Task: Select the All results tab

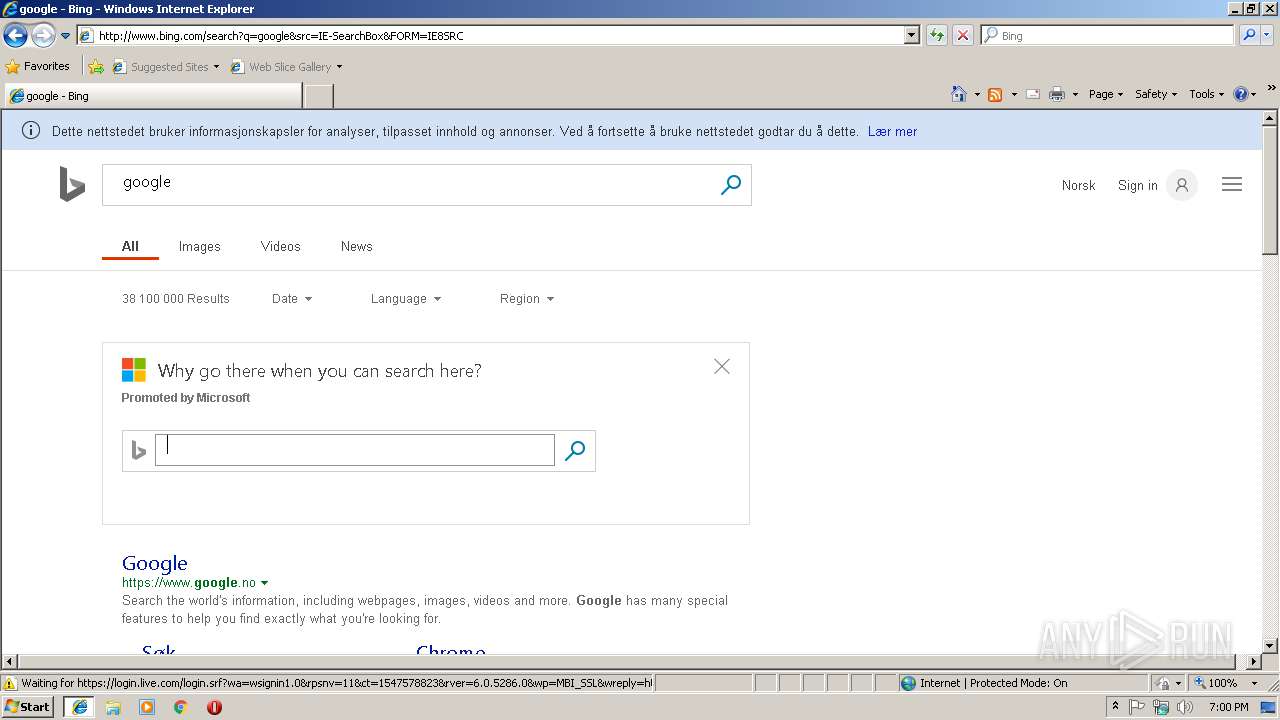Action: [130, 246]
